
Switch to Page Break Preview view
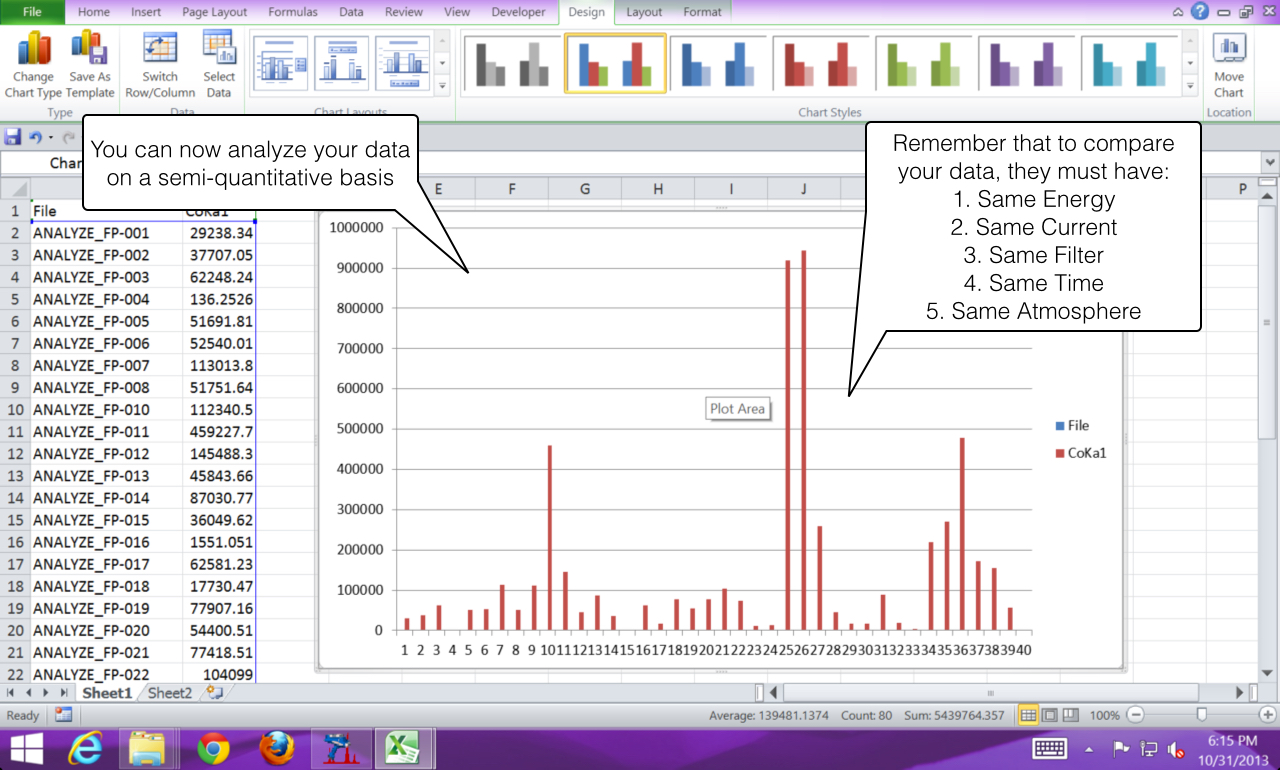tap(1071, 715)
